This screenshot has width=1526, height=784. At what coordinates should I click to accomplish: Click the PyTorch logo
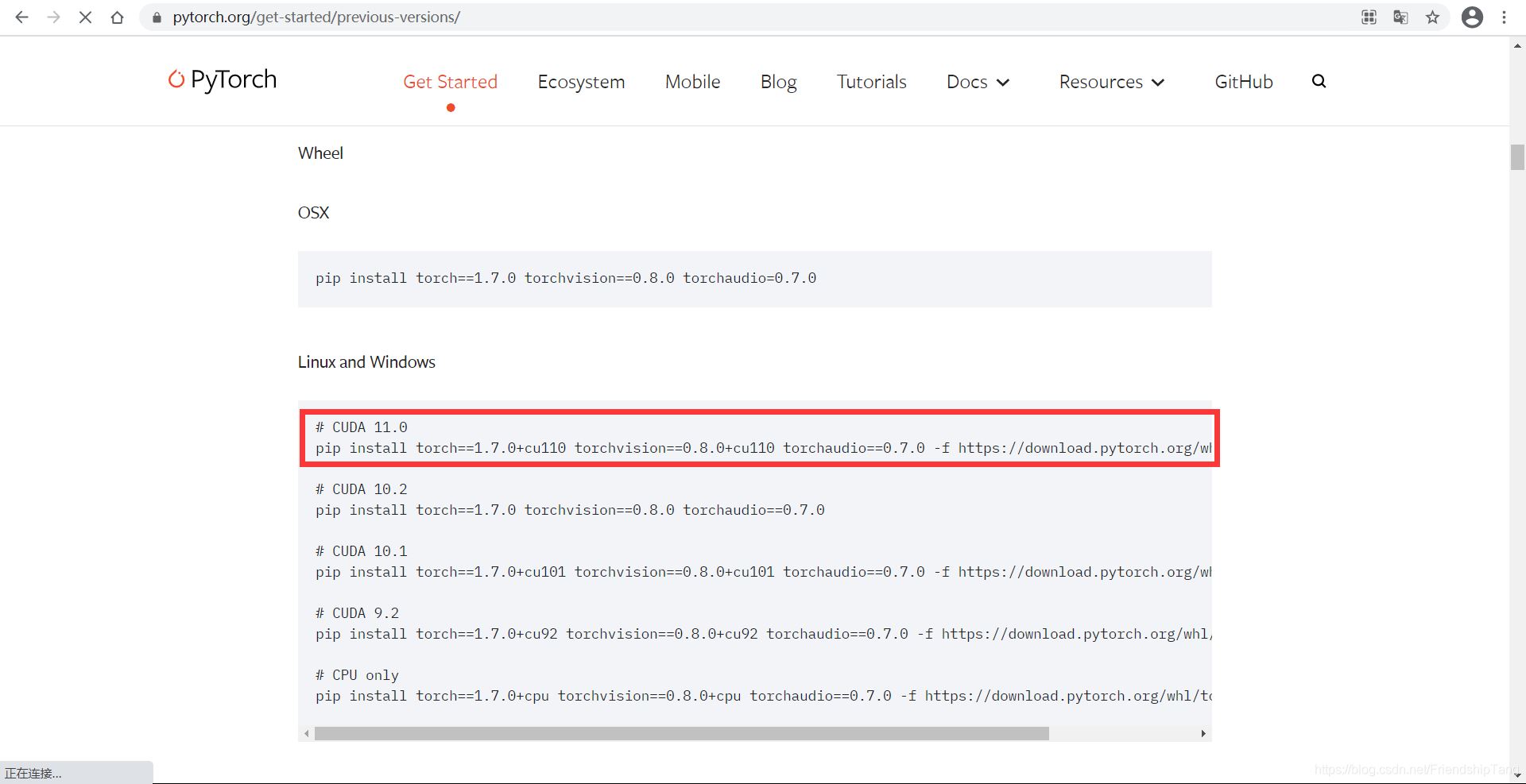(x=223, y=79)
